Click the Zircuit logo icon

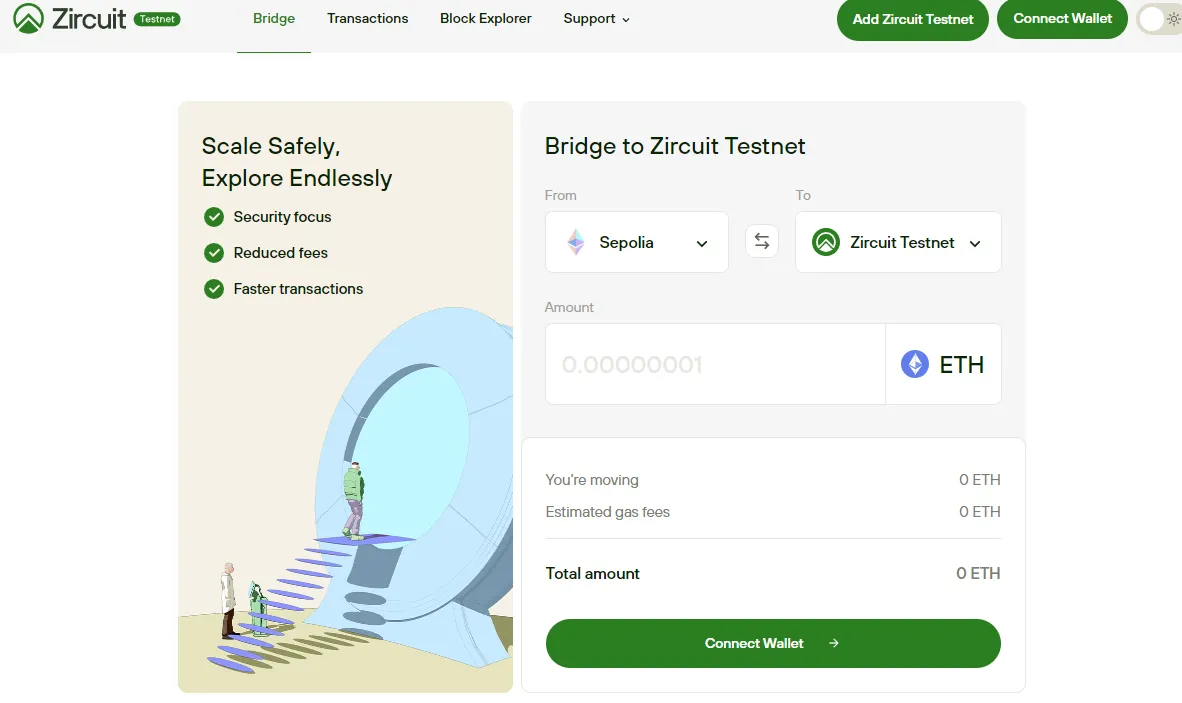[x=29, y=18]
